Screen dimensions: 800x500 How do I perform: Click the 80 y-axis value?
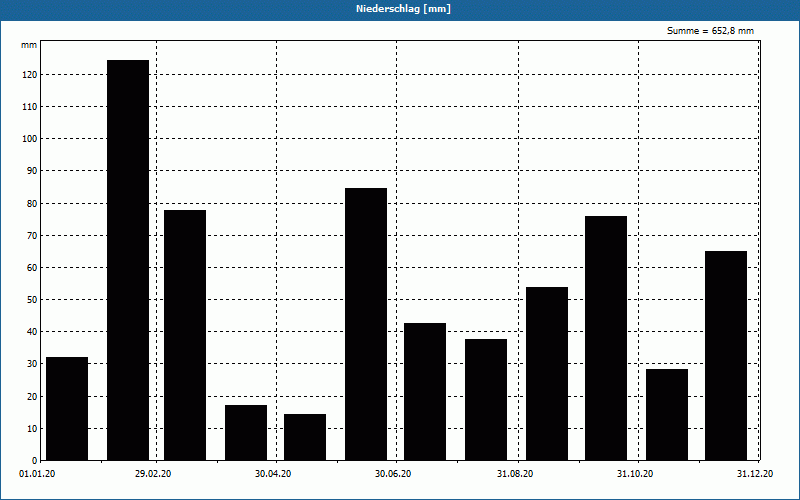pos(32,204)
